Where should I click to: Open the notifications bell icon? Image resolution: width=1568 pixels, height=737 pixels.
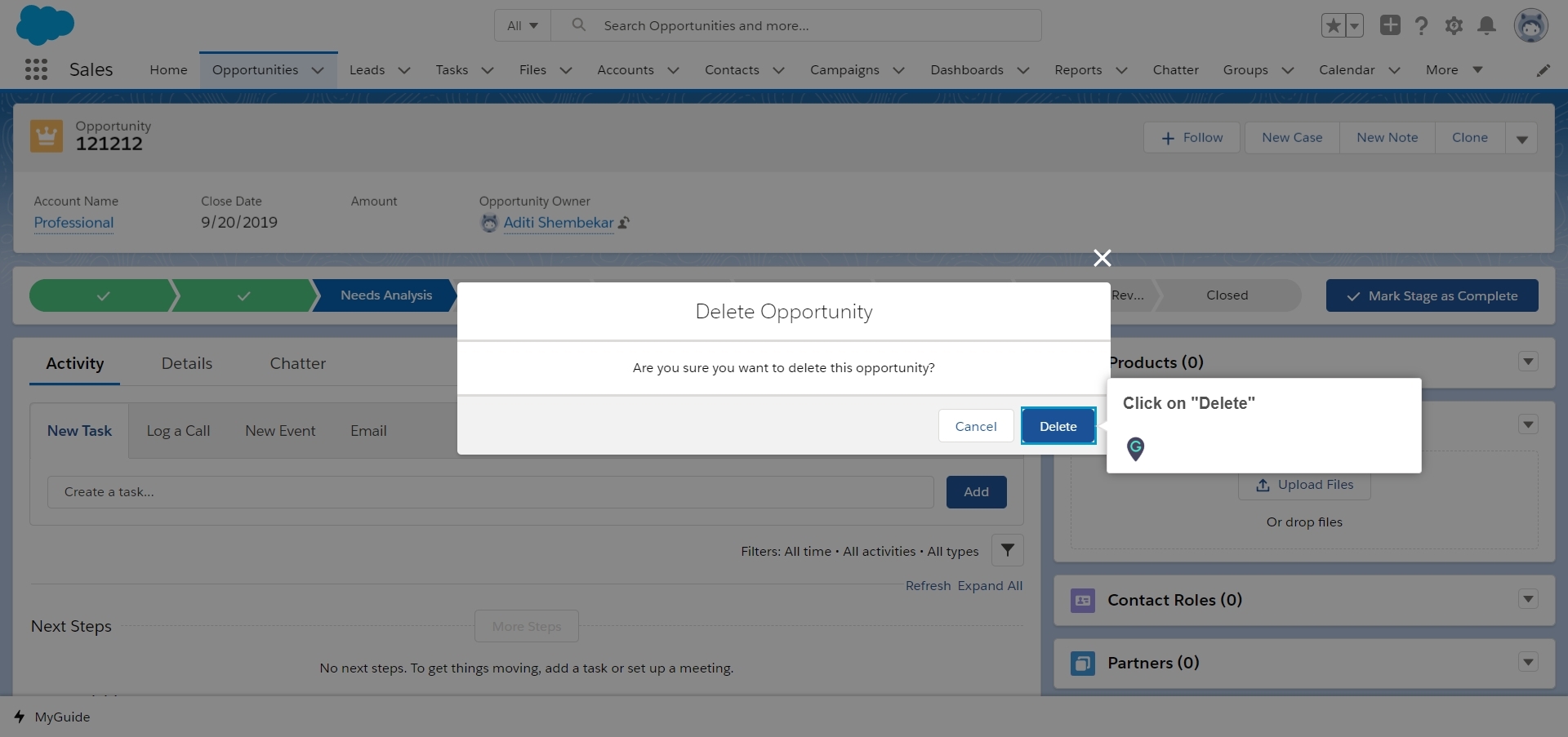[1486, 25]
